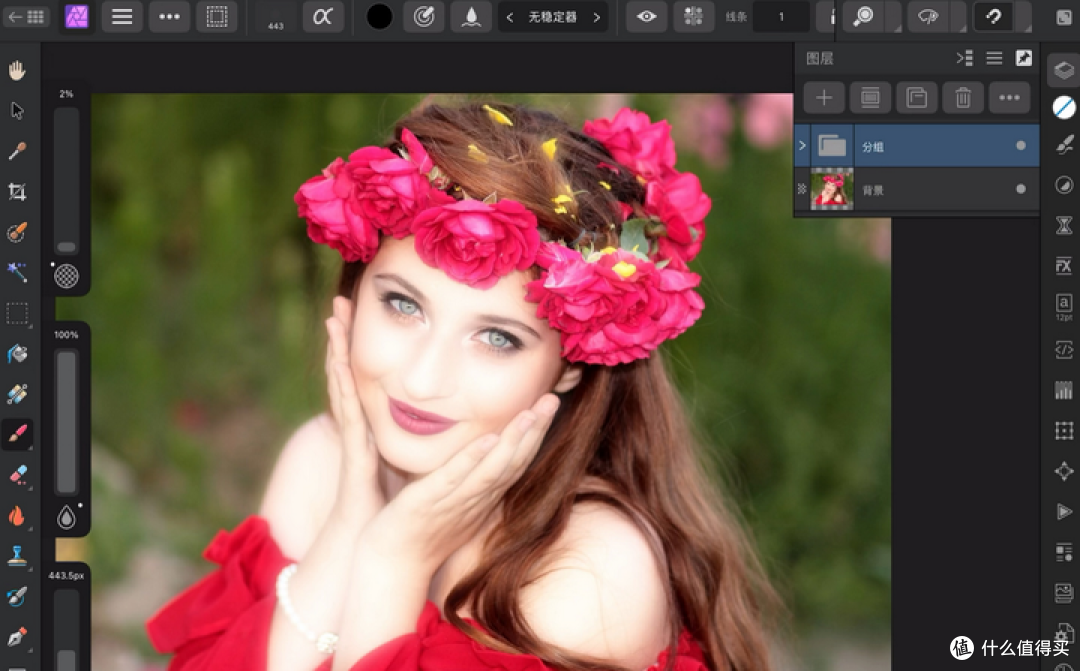Choose the Eraser tool
This screenshot has height=671, width=1080.
point(17,475)
